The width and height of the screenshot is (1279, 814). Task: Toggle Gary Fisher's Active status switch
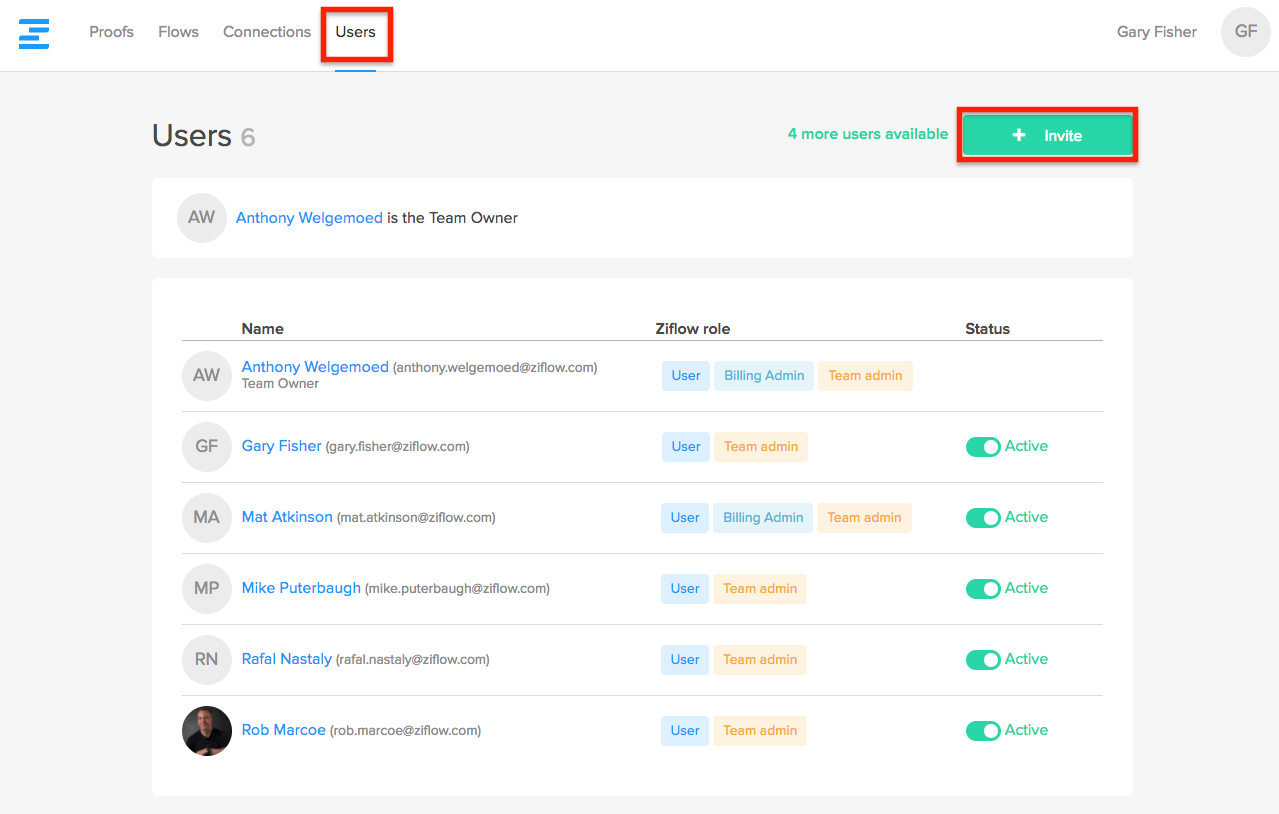point(983,447)
